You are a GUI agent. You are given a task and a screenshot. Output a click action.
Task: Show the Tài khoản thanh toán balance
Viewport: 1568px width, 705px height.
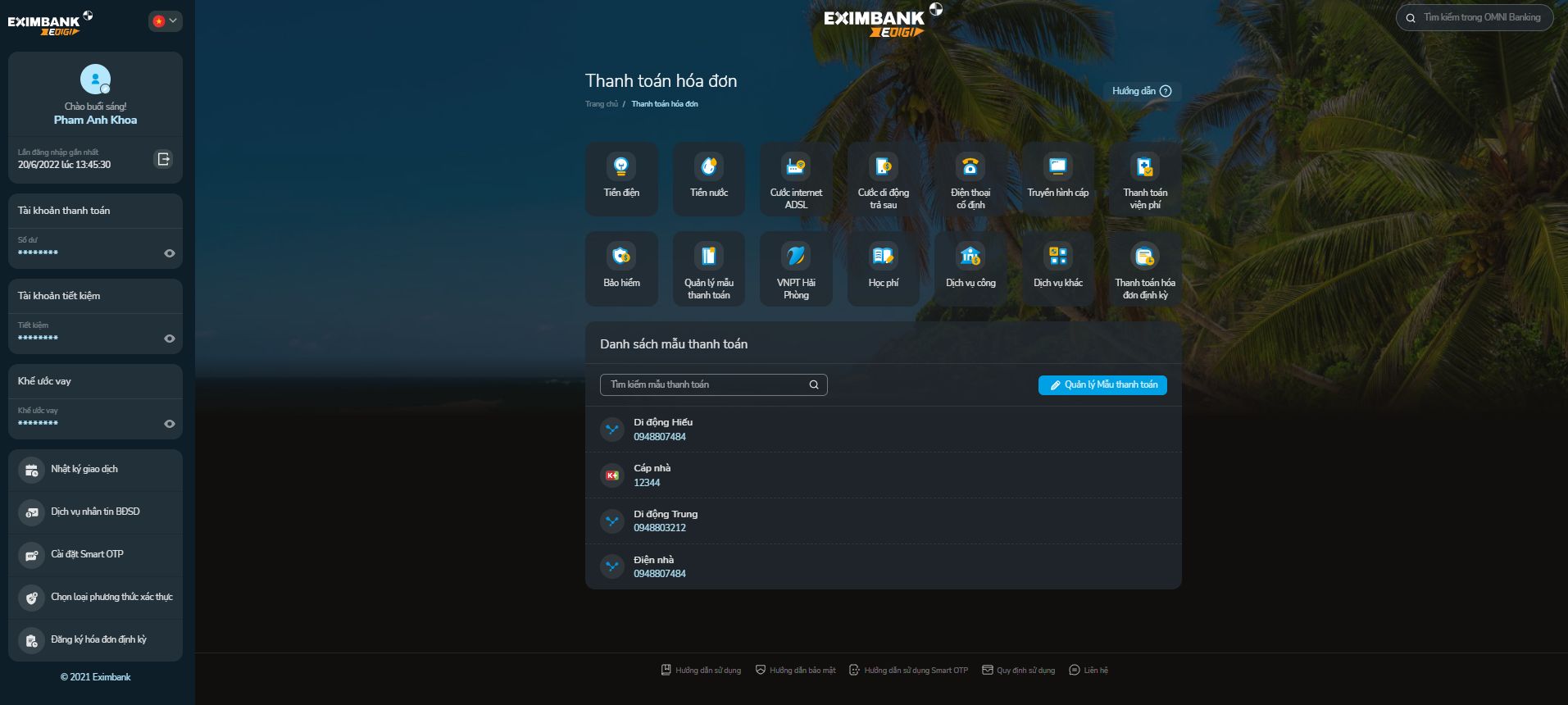click(170, 253)
